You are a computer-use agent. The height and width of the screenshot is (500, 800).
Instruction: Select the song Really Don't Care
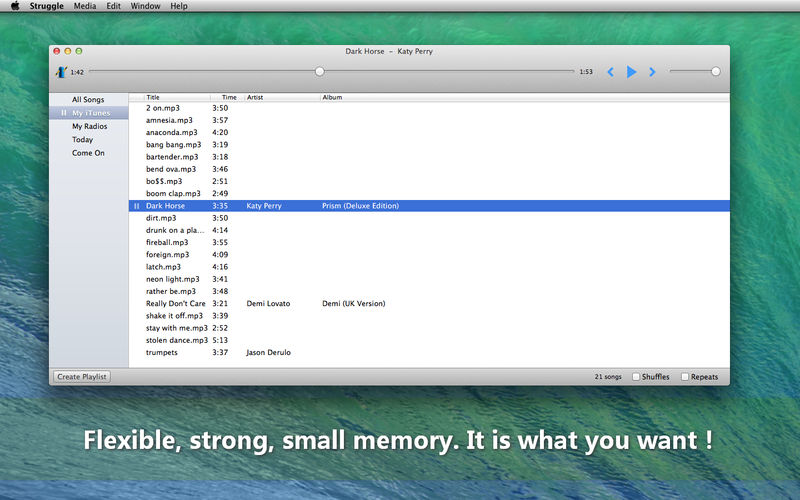pyautogui.click(x=176, y=304)
